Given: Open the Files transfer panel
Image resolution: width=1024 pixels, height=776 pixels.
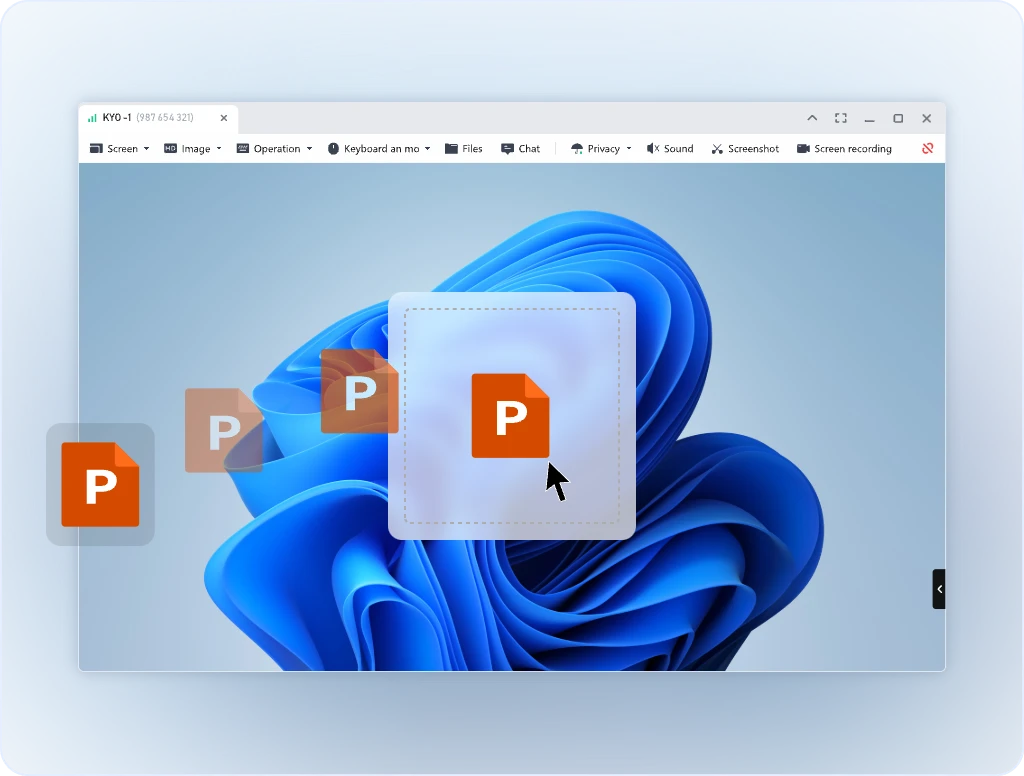Looking at the screenshot, I should [x=464, y=149].
